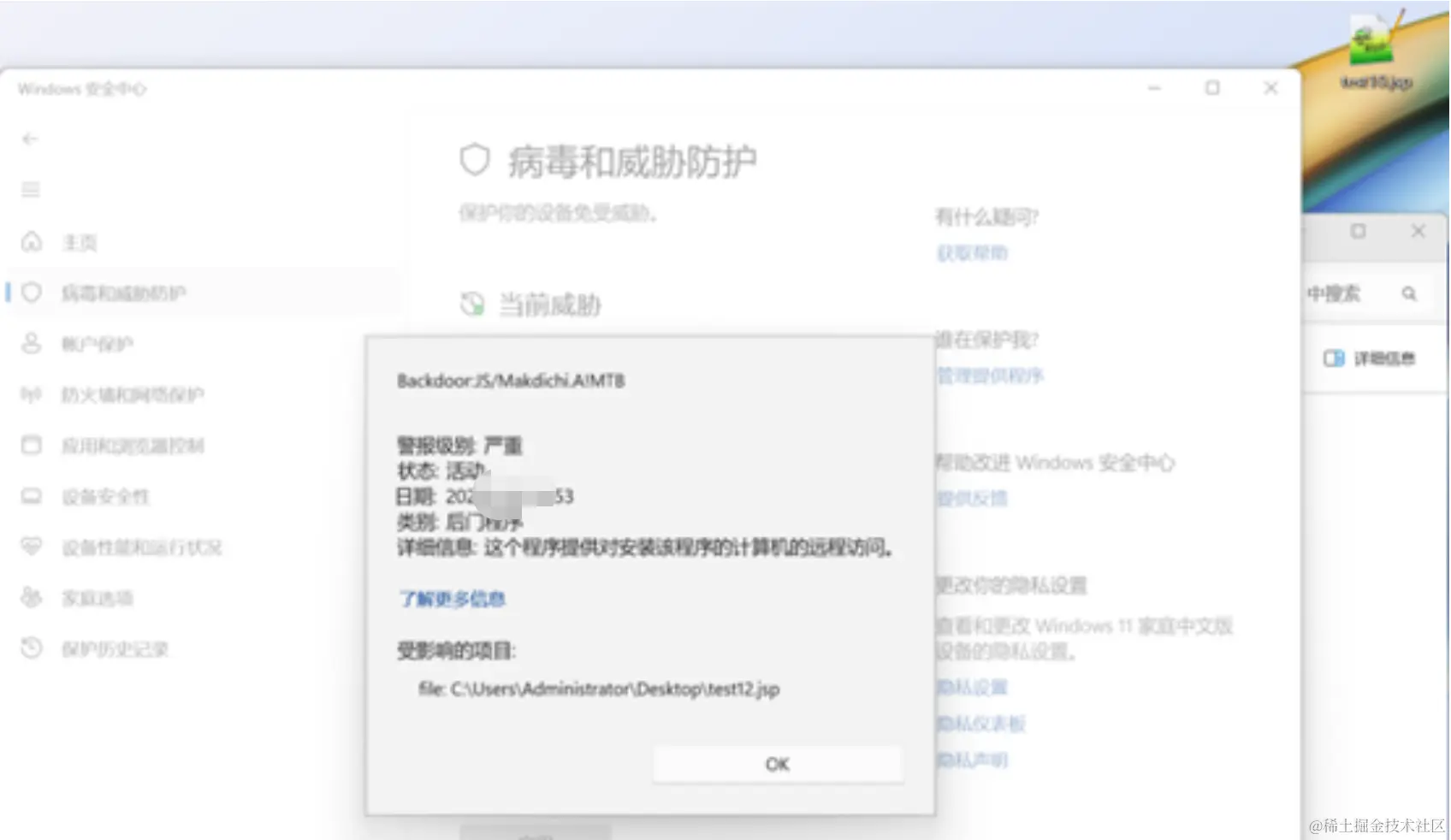Viewport: 1451px width, 840px height.
Task: Click the 家庭选项 sidebar label
Action: pos(97,598)
